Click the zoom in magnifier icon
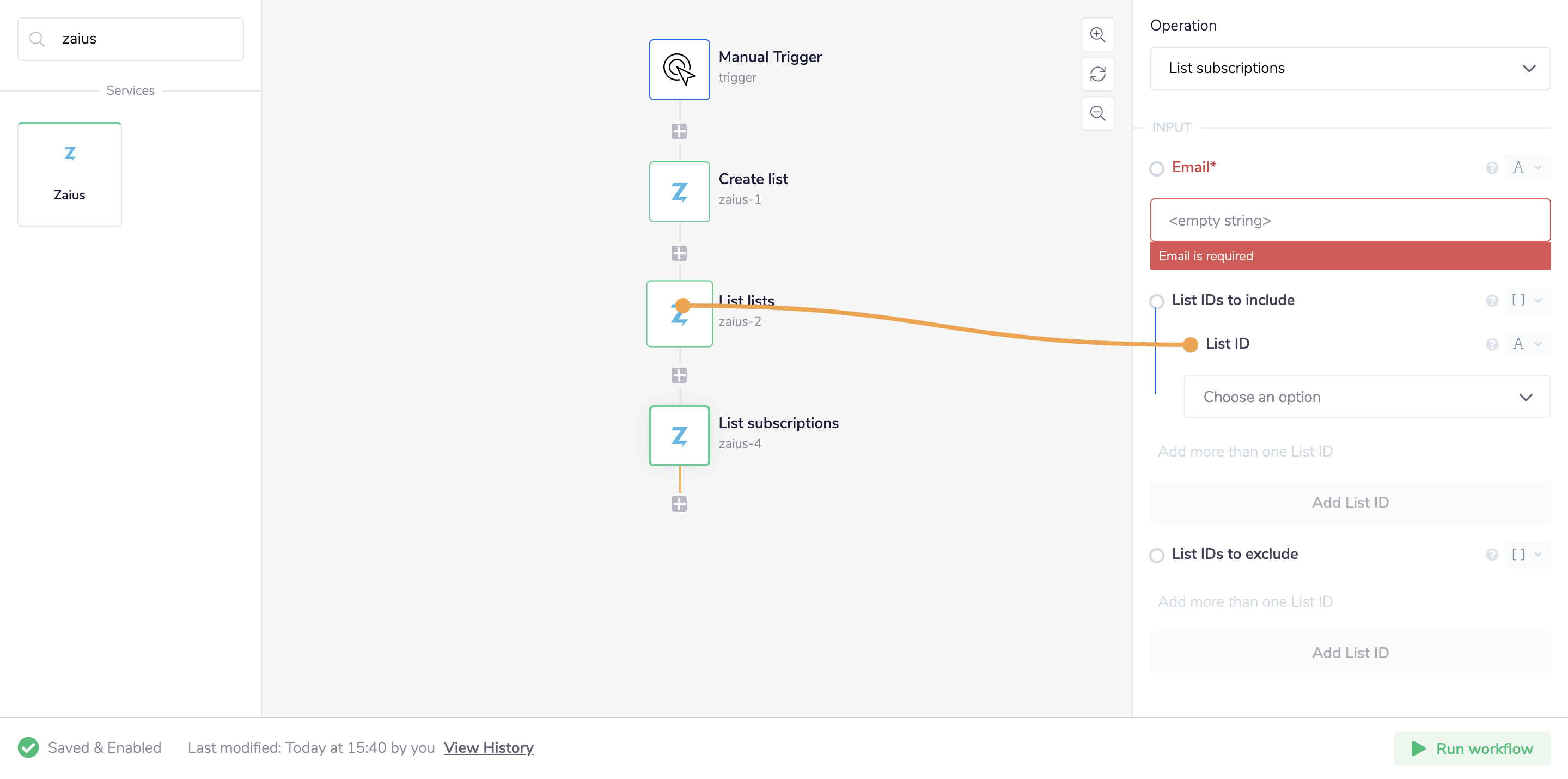1568x779 pixels. [x=1097, y=35]
